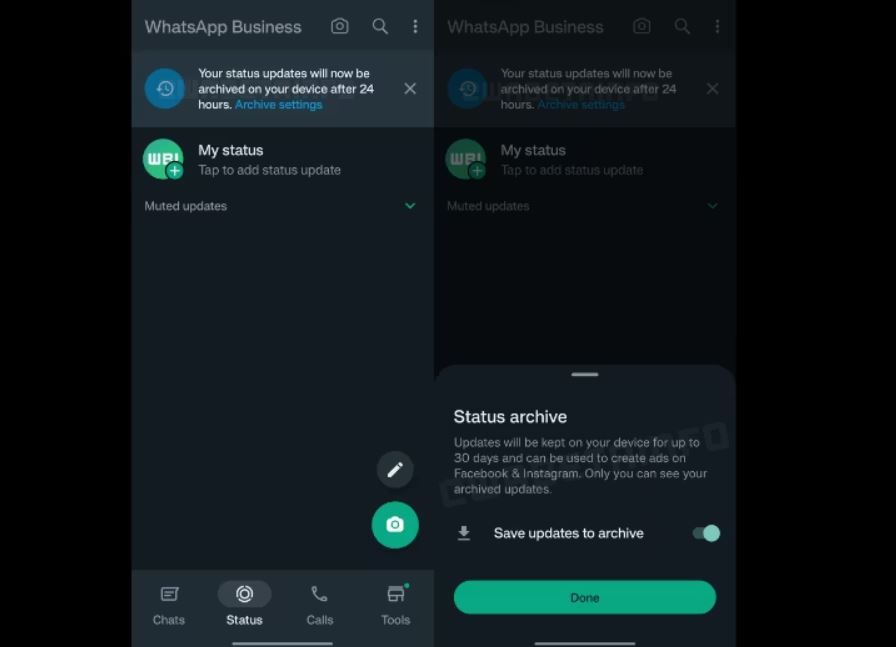The image size is (896, 647).
Task: Open the Calls tab
Action: 319,605
